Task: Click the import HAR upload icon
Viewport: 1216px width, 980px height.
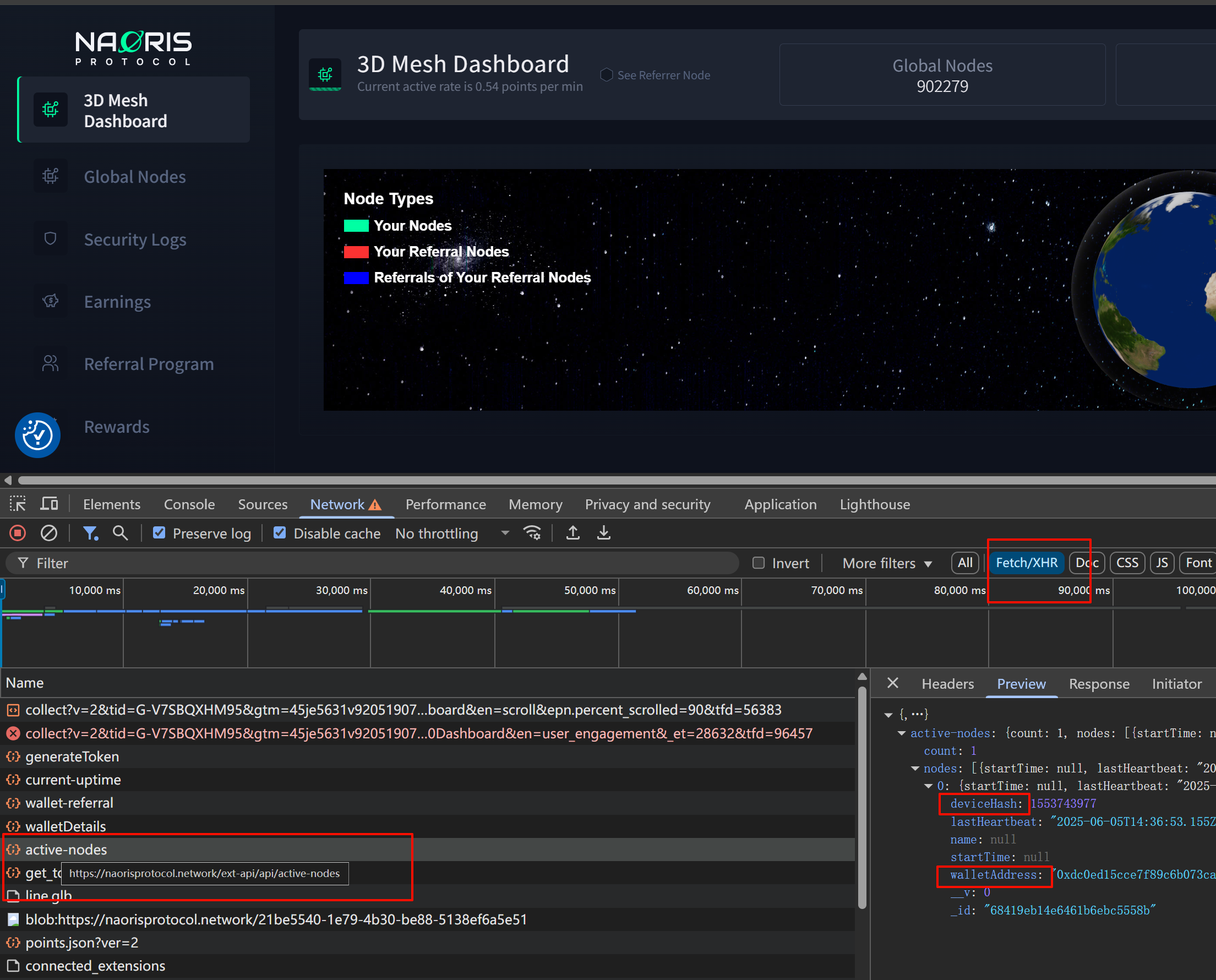Action: pos(572,533)
